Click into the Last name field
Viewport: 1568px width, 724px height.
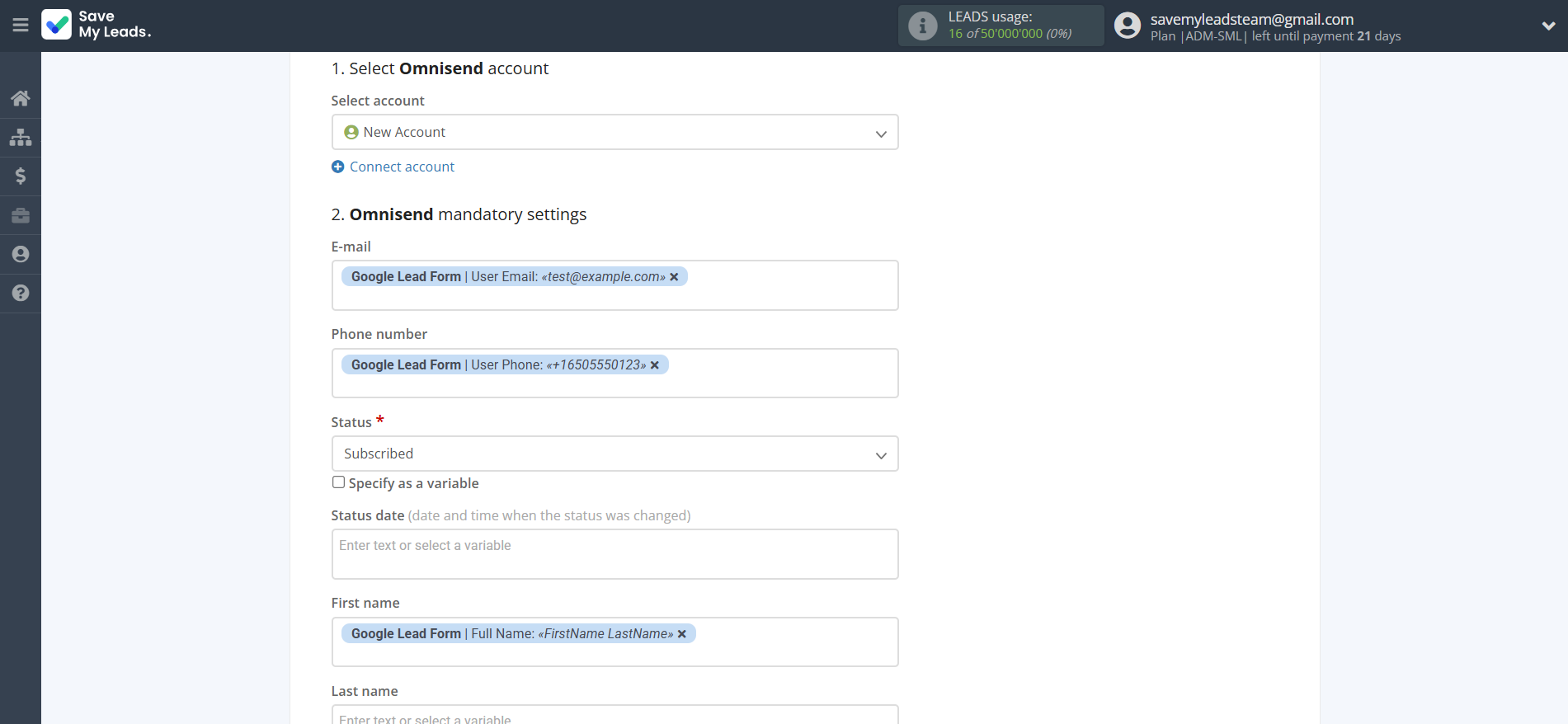click(x=614, y=715)
